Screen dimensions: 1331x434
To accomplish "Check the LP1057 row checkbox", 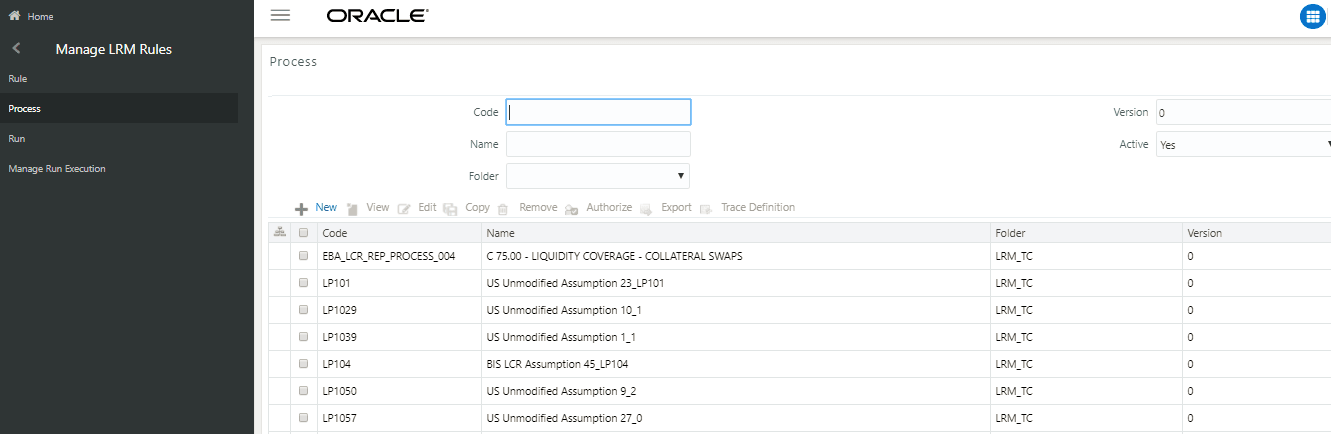I will 304,418.
